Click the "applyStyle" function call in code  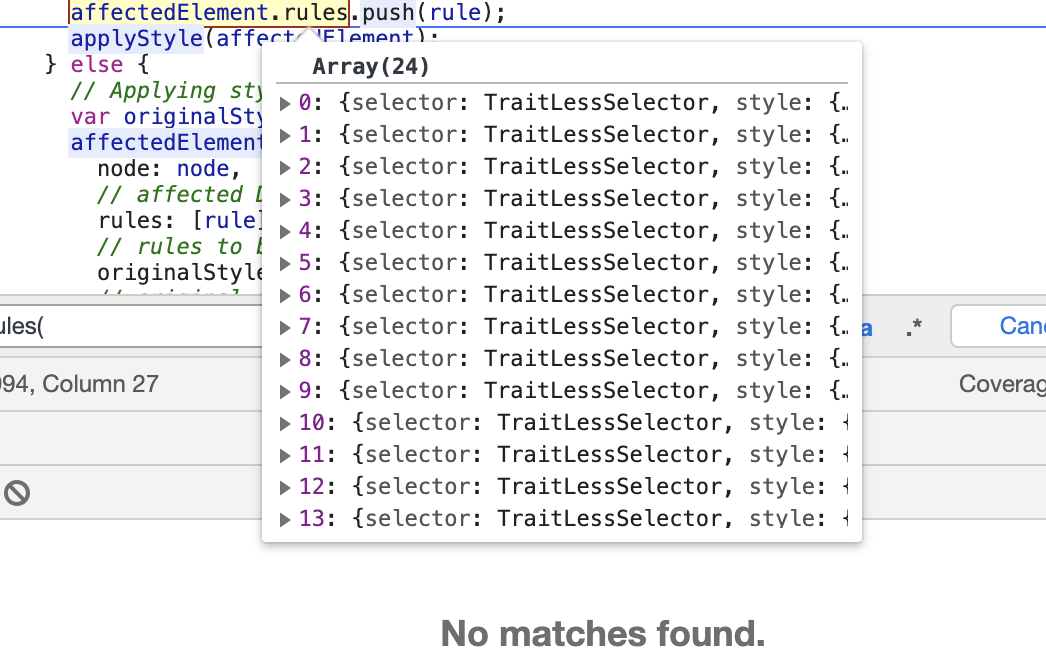pyautogui.click(x=137, y=39)
